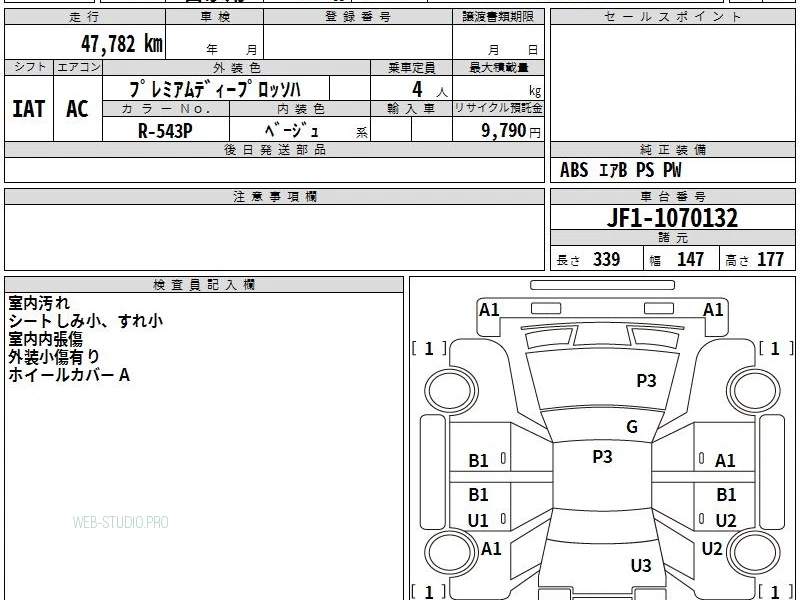Click the 車台番号 header
Viewport: 800px width, 600px height.
[x=672, y=197]
